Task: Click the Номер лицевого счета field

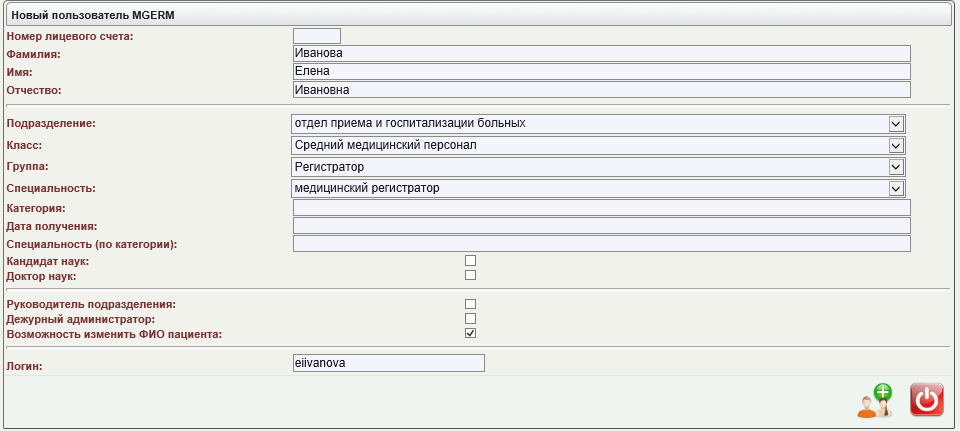Action: [x=316, y=37]
